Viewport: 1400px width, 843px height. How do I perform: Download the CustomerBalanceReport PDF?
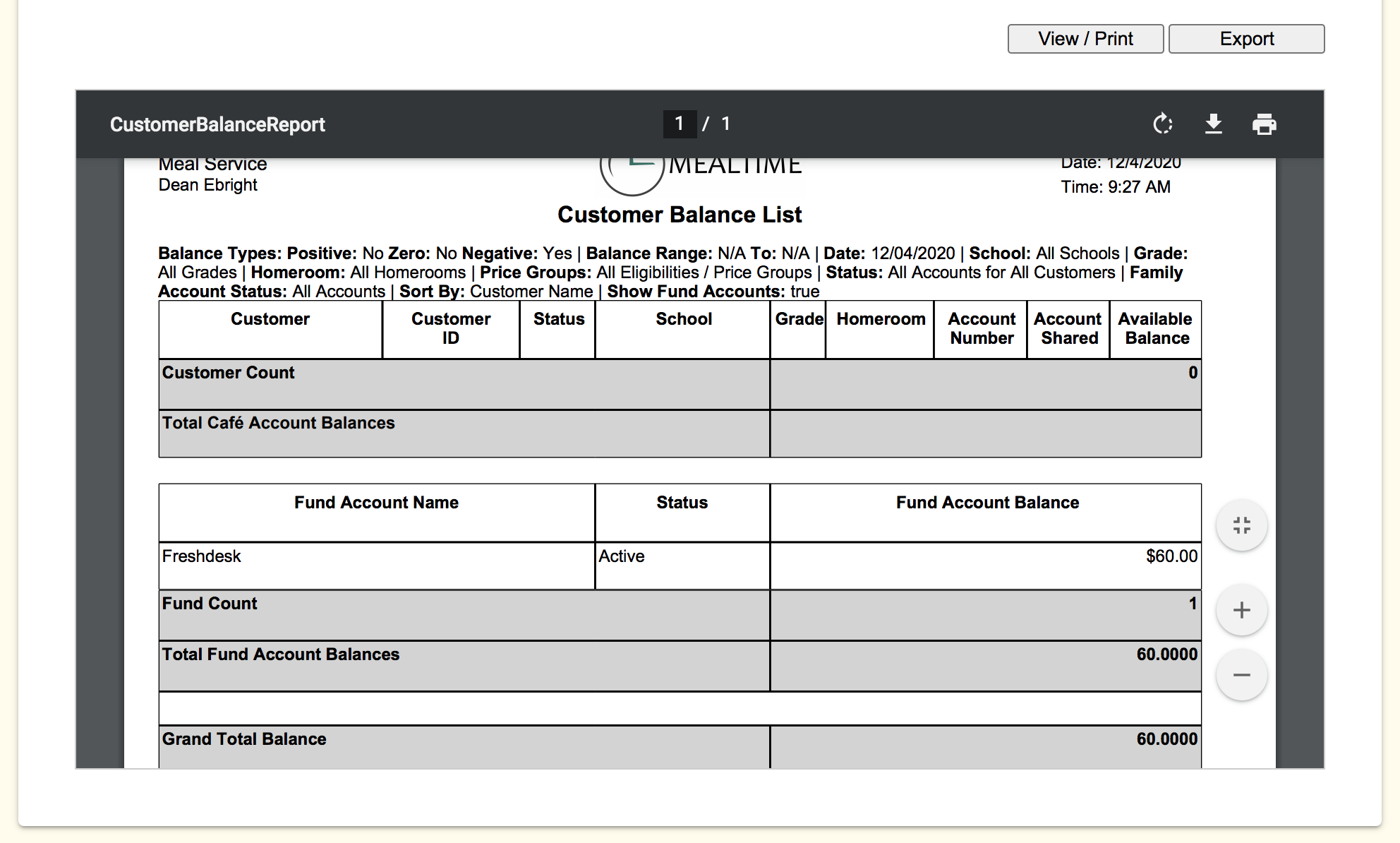(1213, 124)
